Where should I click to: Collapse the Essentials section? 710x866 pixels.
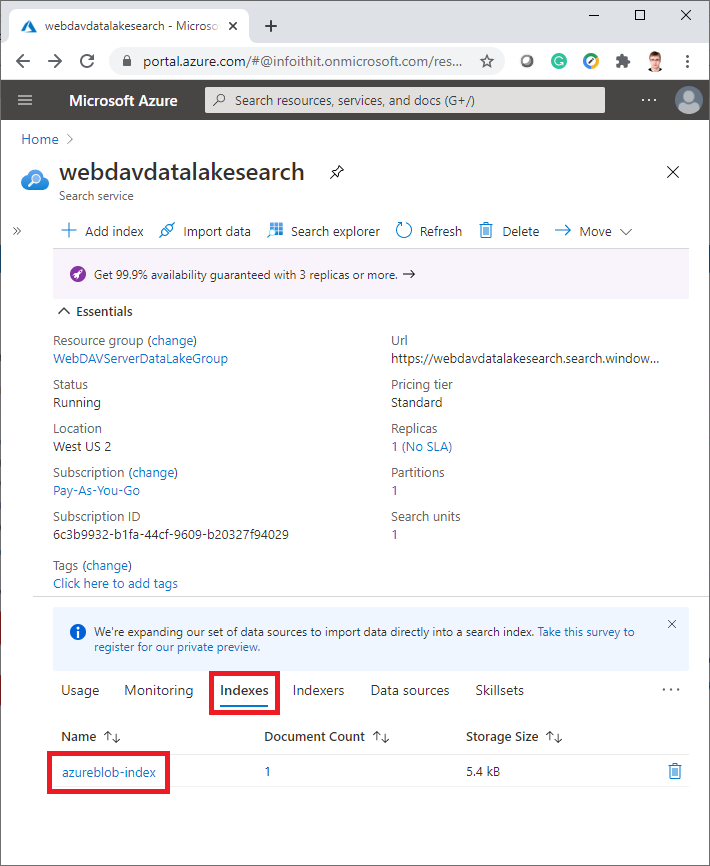tap(96, 311)
